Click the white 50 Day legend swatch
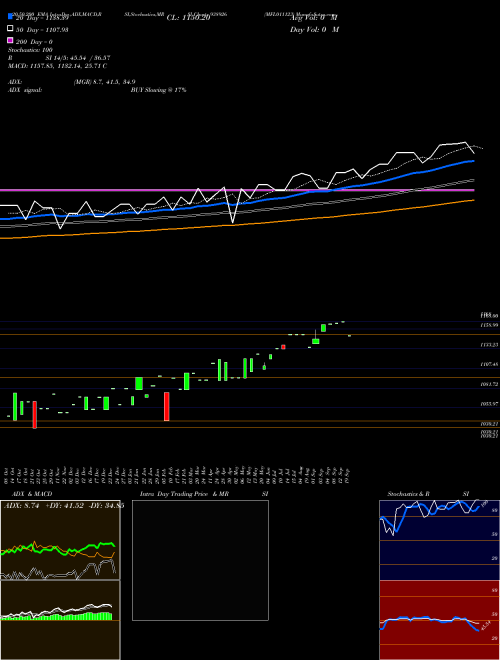Viewport: 500px width, 660px height. click(10, 29)
